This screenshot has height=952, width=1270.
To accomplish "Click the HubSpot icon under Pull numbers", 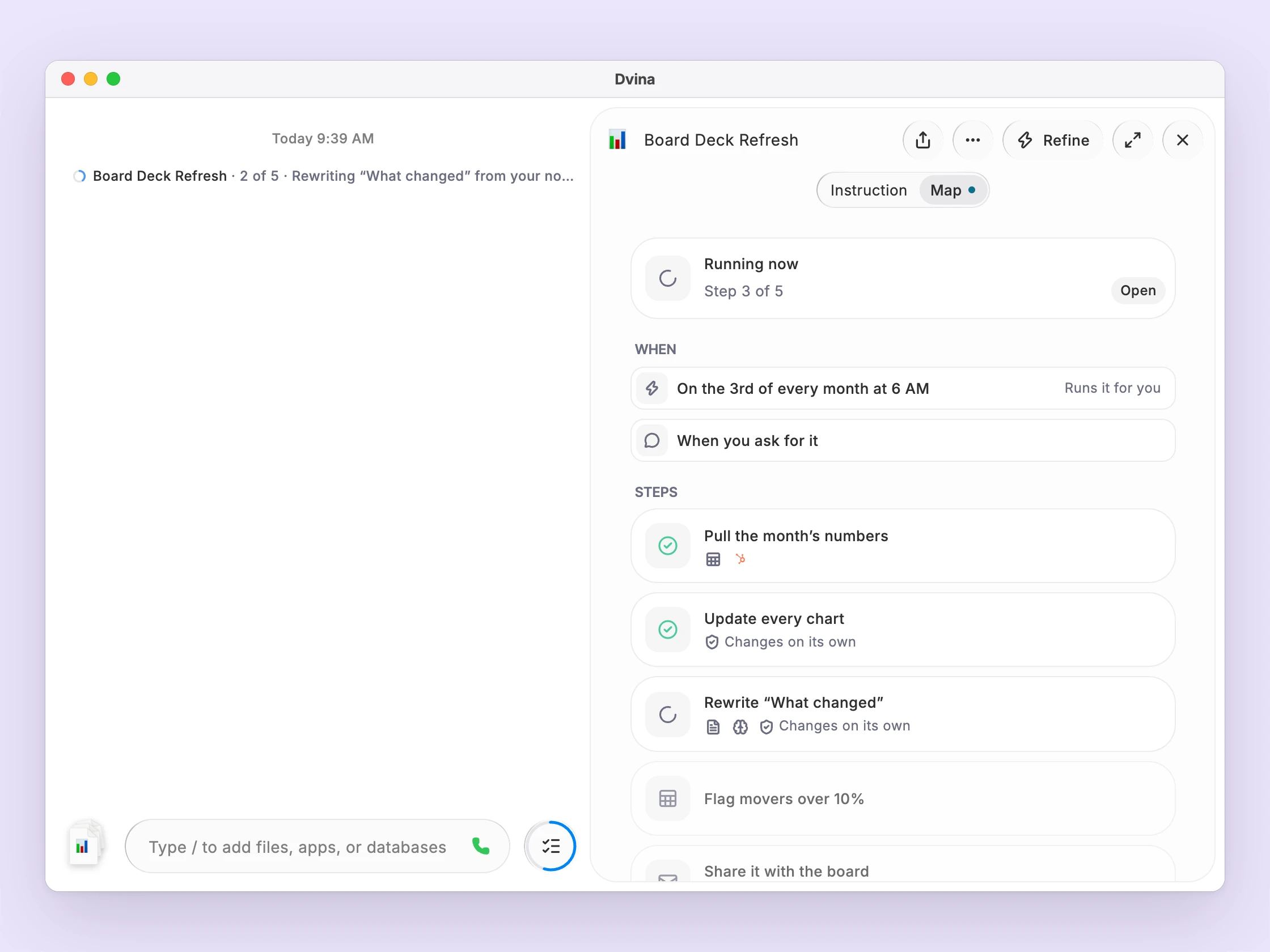I will point(740,559).
